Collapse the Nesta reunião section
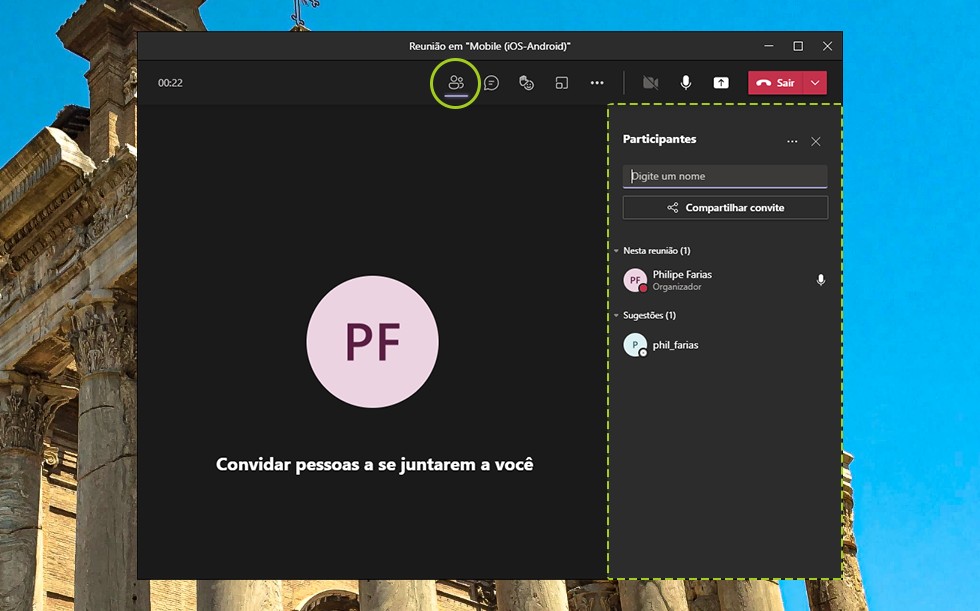 [617, 251]
